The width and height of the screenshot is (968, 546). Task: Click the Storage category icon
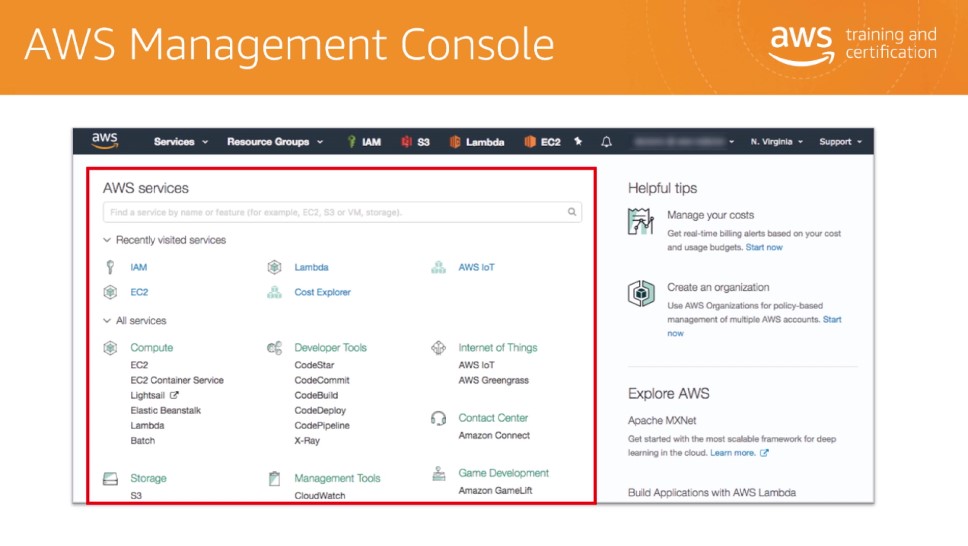[x=110, y=478]
